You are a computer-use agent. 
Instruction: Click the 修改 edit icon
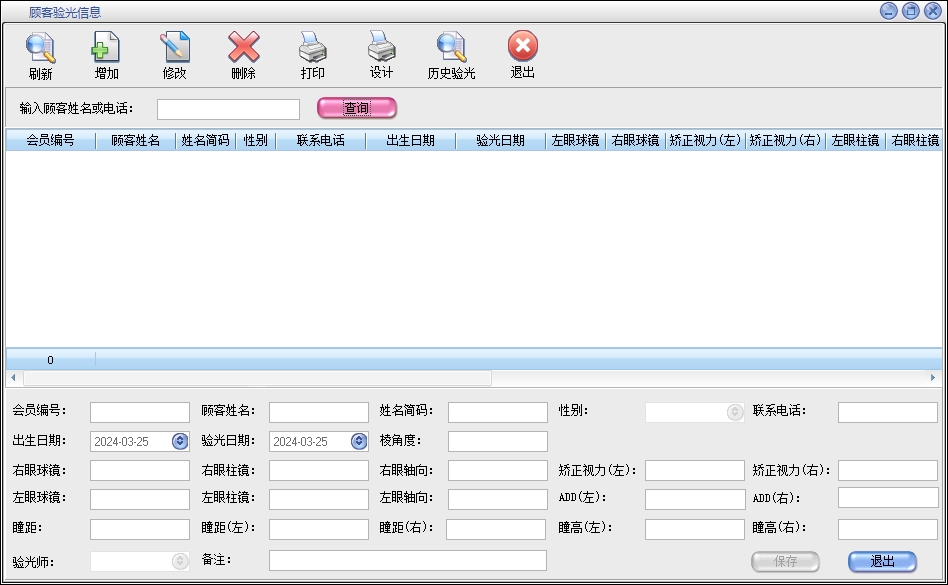pyautogui.click(x=174, y=48)
